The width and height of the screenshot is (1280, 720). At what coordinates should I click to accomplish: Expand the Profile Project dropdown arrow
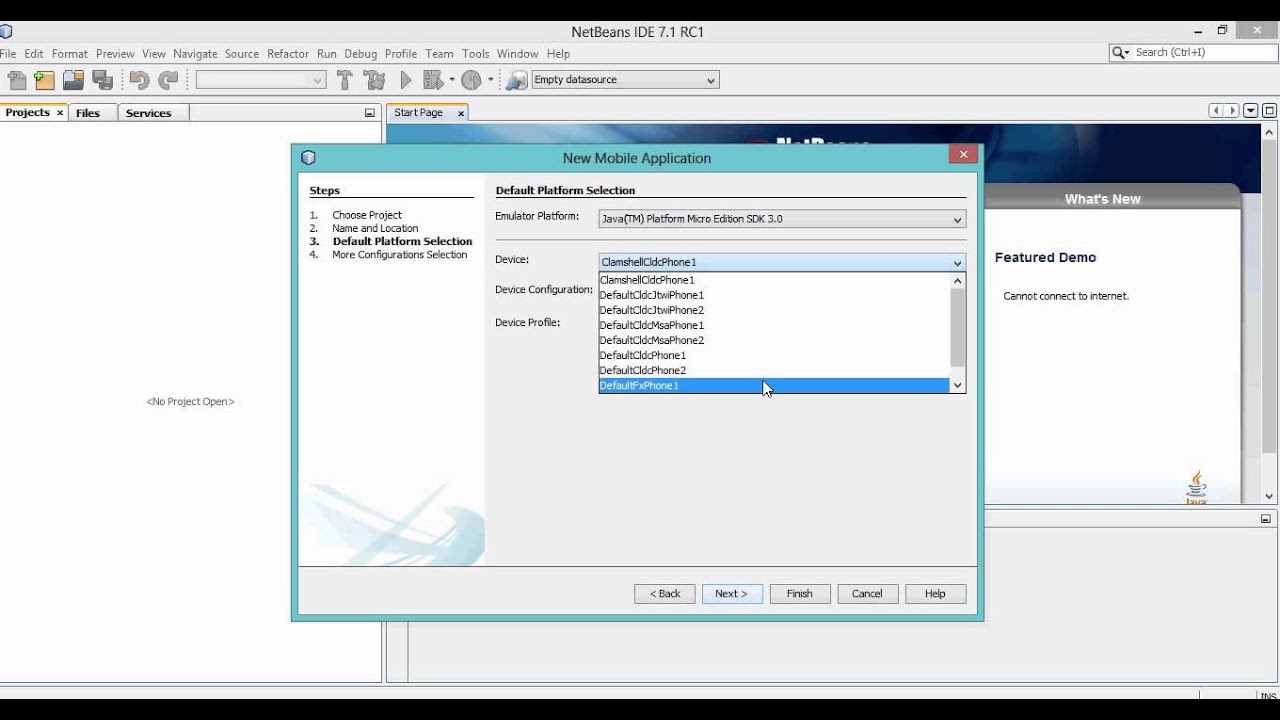[x=491, y=80]
